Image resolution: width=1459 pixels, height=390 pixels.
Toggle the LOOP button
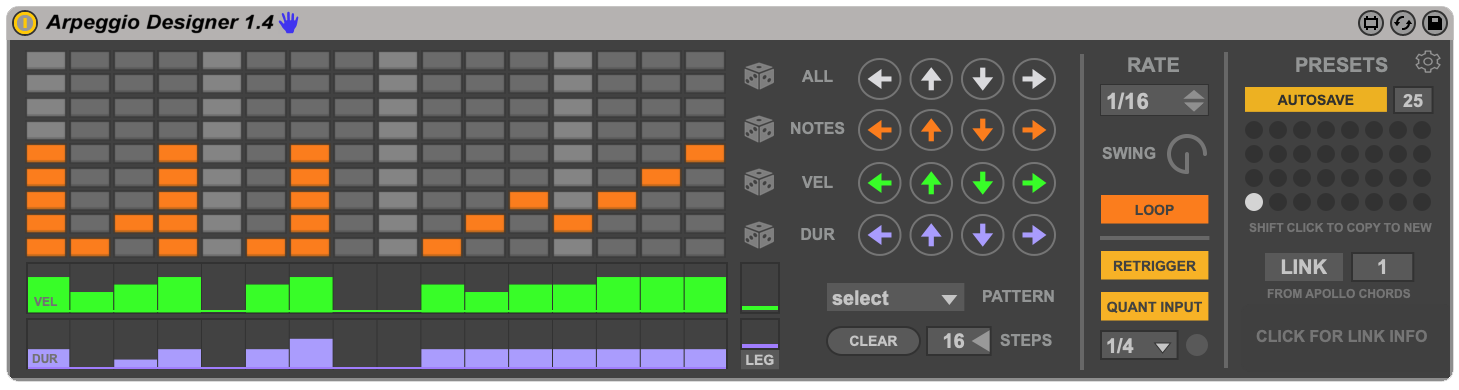pos(1154,210)
